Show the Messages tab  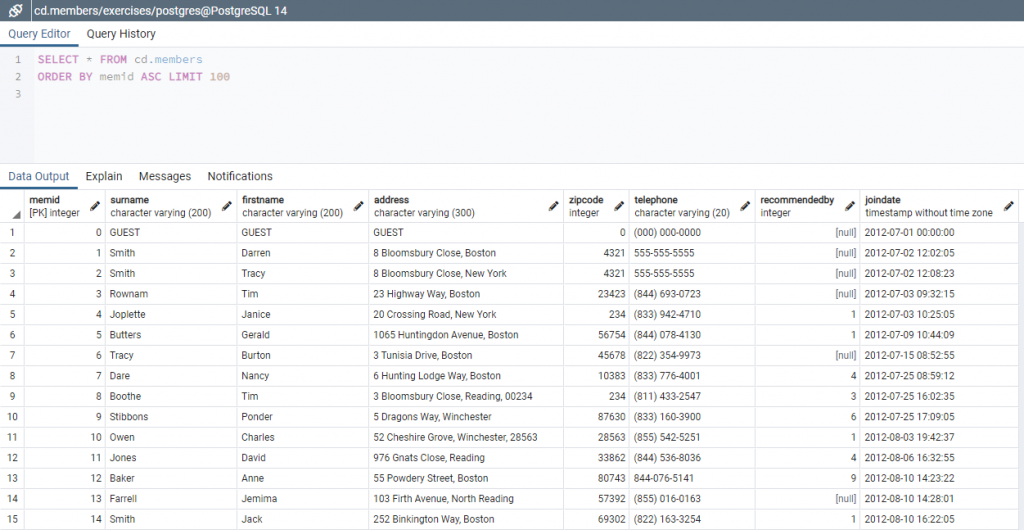click(165, 176)
